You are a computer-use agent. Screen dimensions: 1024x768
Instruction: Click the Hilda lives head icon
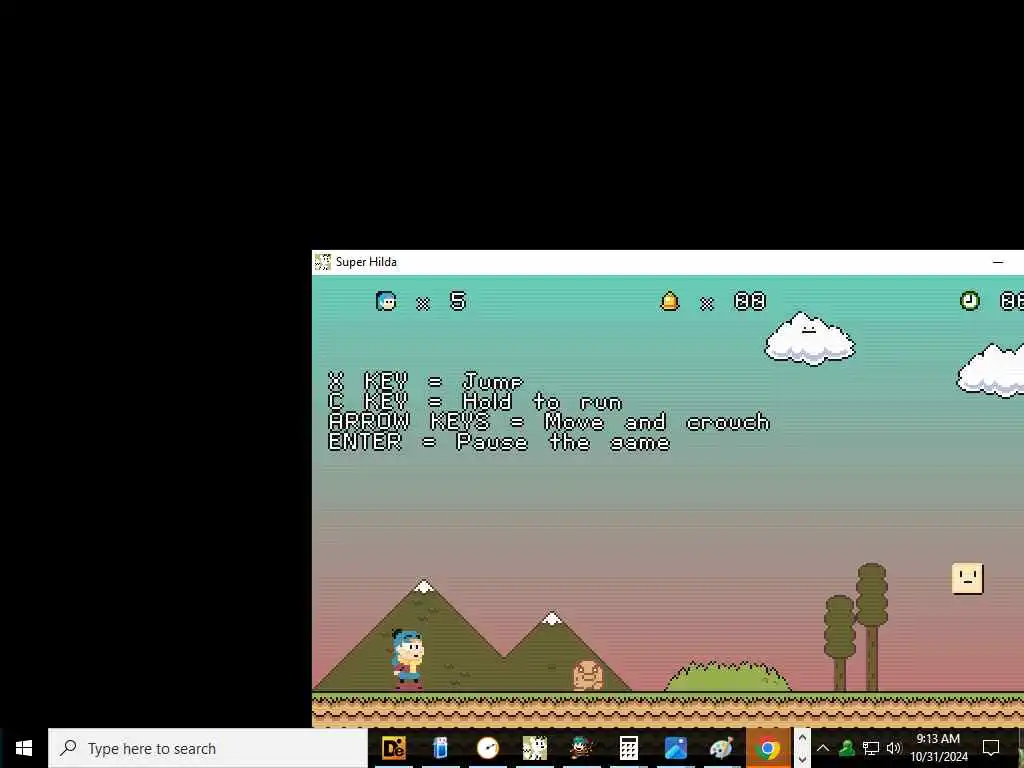pos(387,301)
